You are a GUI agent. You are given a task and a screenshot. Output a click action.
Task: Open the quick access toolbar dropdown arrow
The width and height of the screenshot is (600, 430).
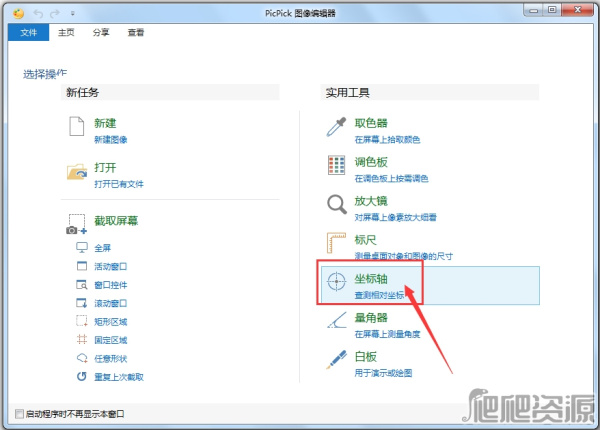[x=72, y=14]
